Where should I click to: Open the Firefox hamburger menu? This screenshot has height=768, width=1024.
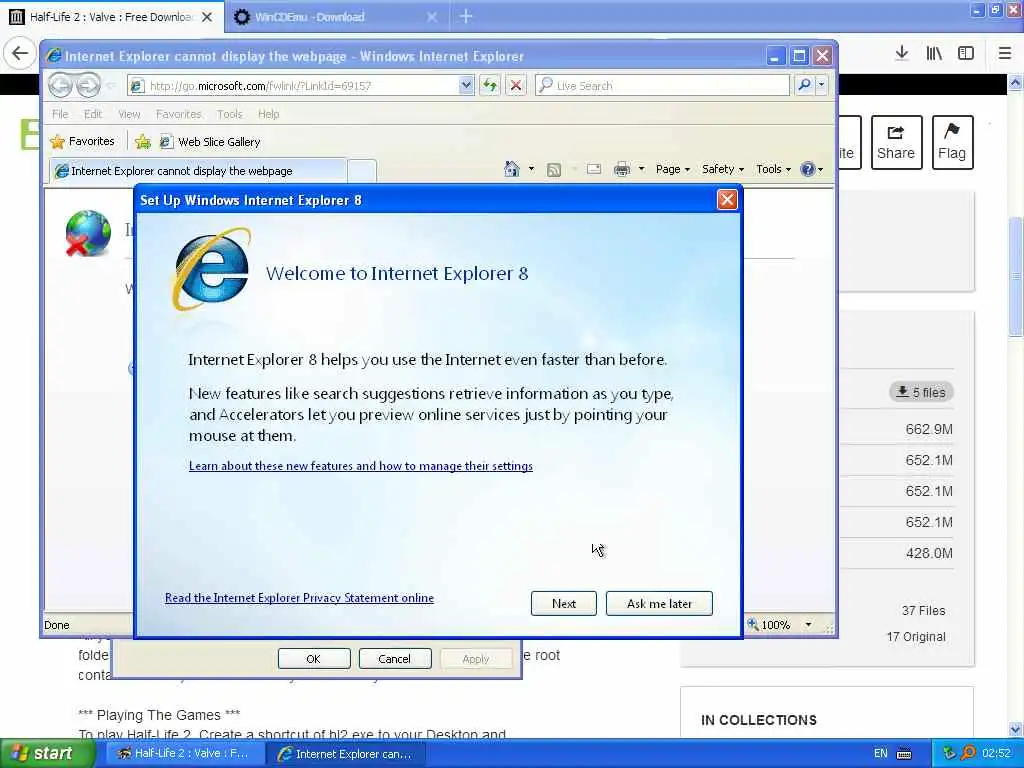coord(1004,53)
